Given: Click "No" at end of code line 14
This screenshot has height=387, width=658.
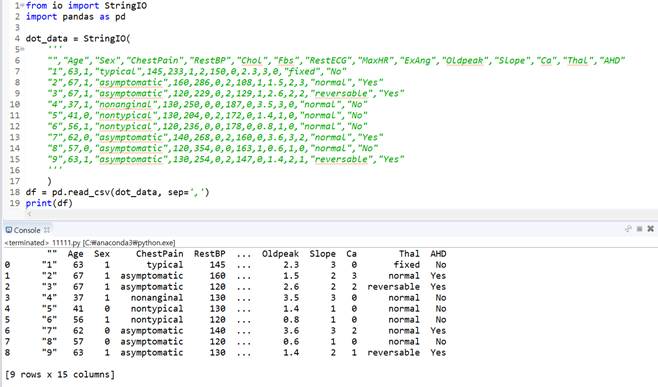Looking at the screenshot, I should [x=368, y=148].
